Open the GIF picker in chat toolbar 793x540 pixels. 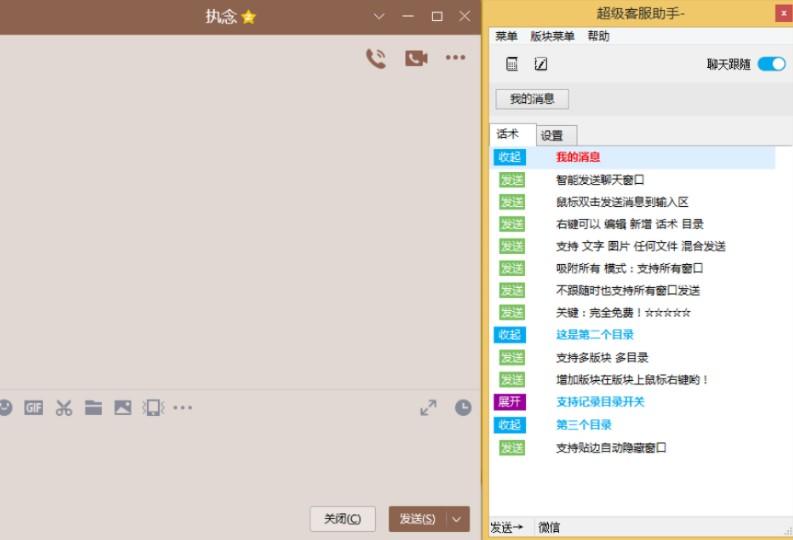(x=34, y=407)
